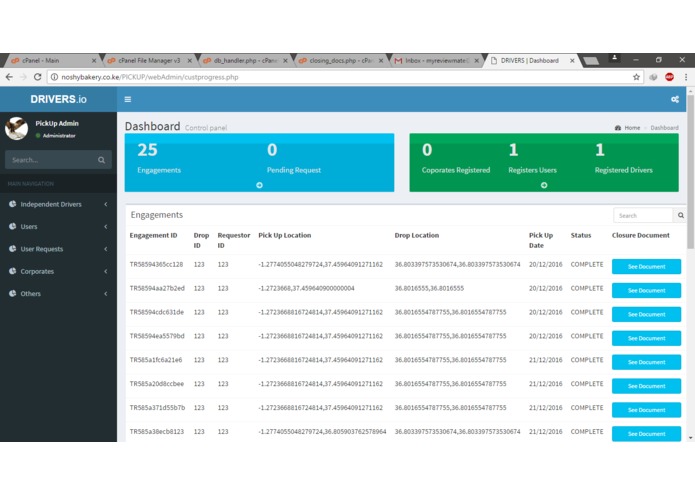
Task: Click the browser address bar URL
Action: tap(150, 77)
